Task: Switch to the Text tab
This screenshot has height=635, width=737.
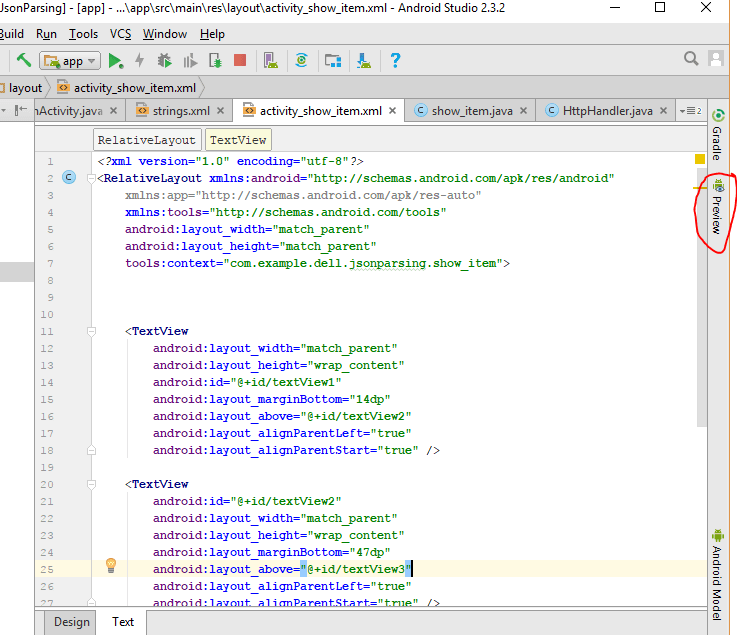Action: (123, 622)
